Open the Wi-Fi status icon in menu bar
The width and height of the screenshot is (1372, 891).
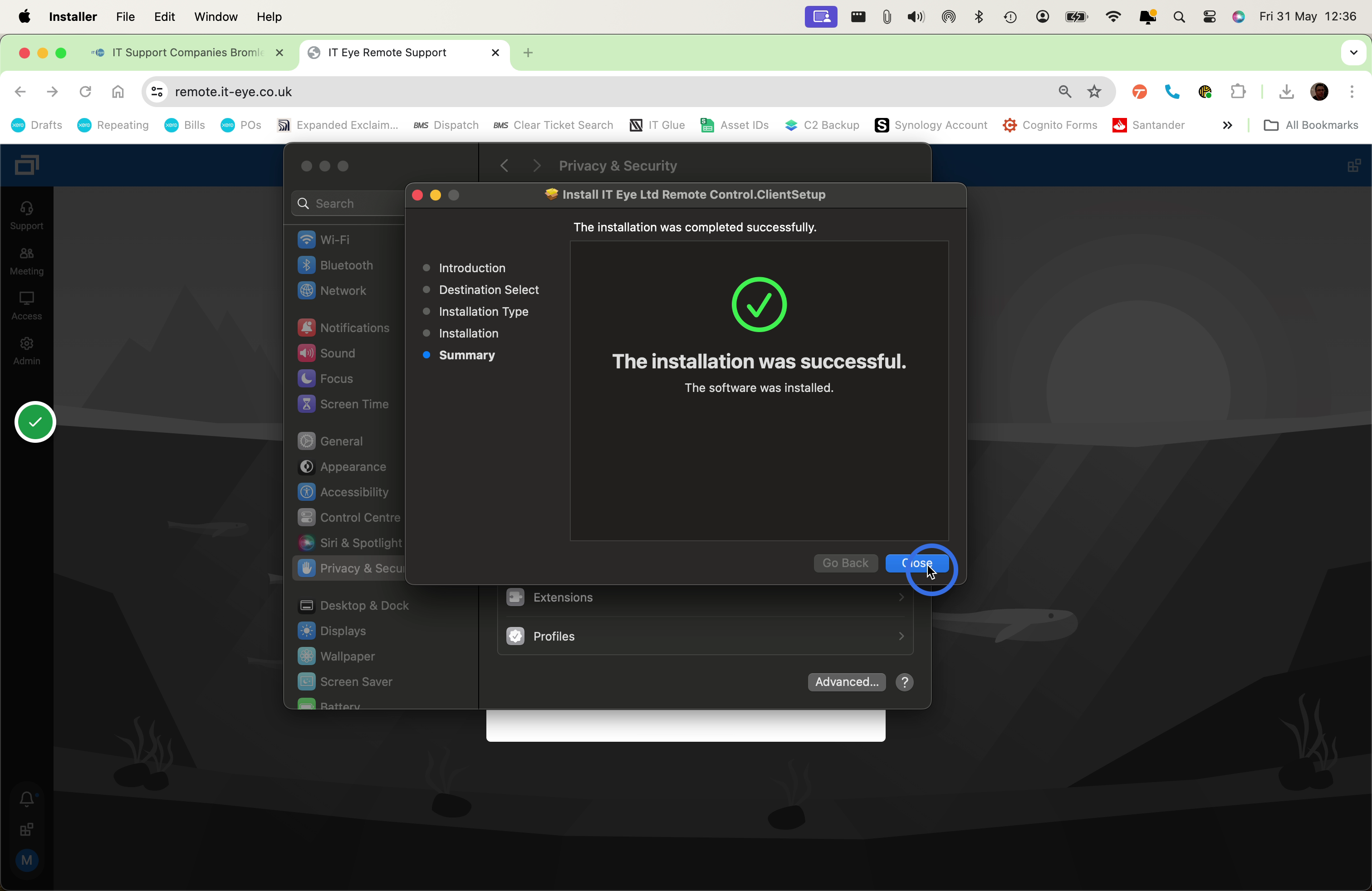click(x=1113, y=17)
